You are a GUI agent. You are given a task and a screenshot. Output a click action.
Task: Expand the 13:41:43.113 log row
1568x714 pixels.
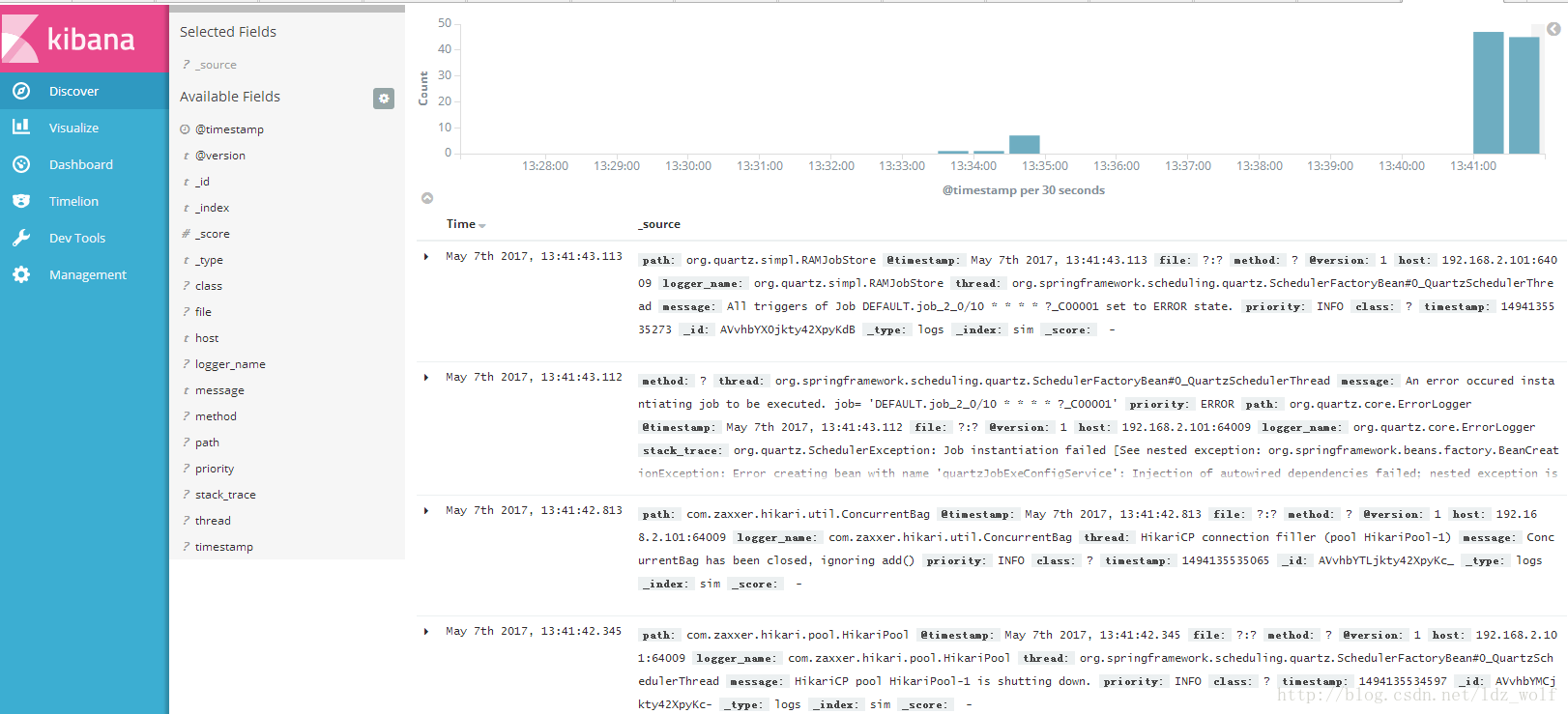426,257
